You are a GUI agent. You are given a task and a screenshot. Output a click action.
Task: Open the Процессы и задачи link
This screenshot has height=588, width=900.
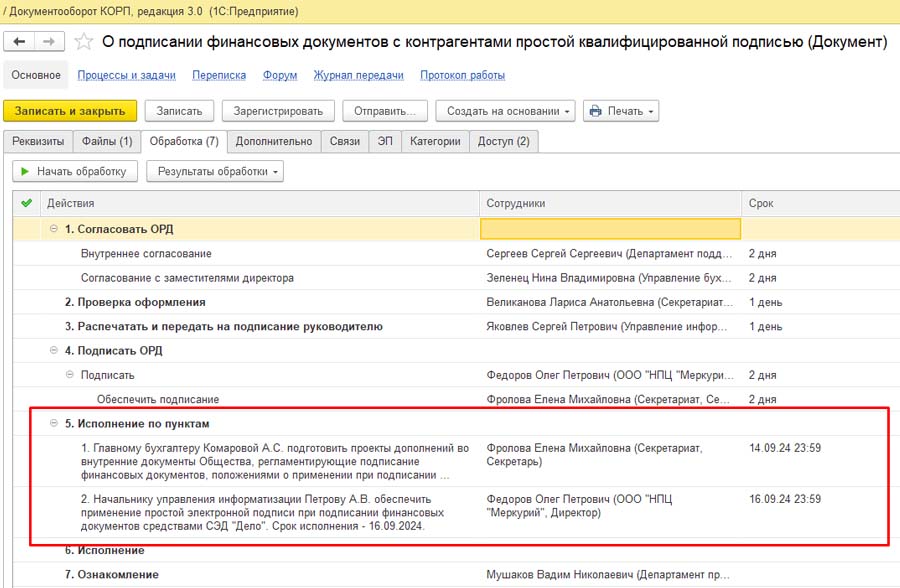point(126,75)
